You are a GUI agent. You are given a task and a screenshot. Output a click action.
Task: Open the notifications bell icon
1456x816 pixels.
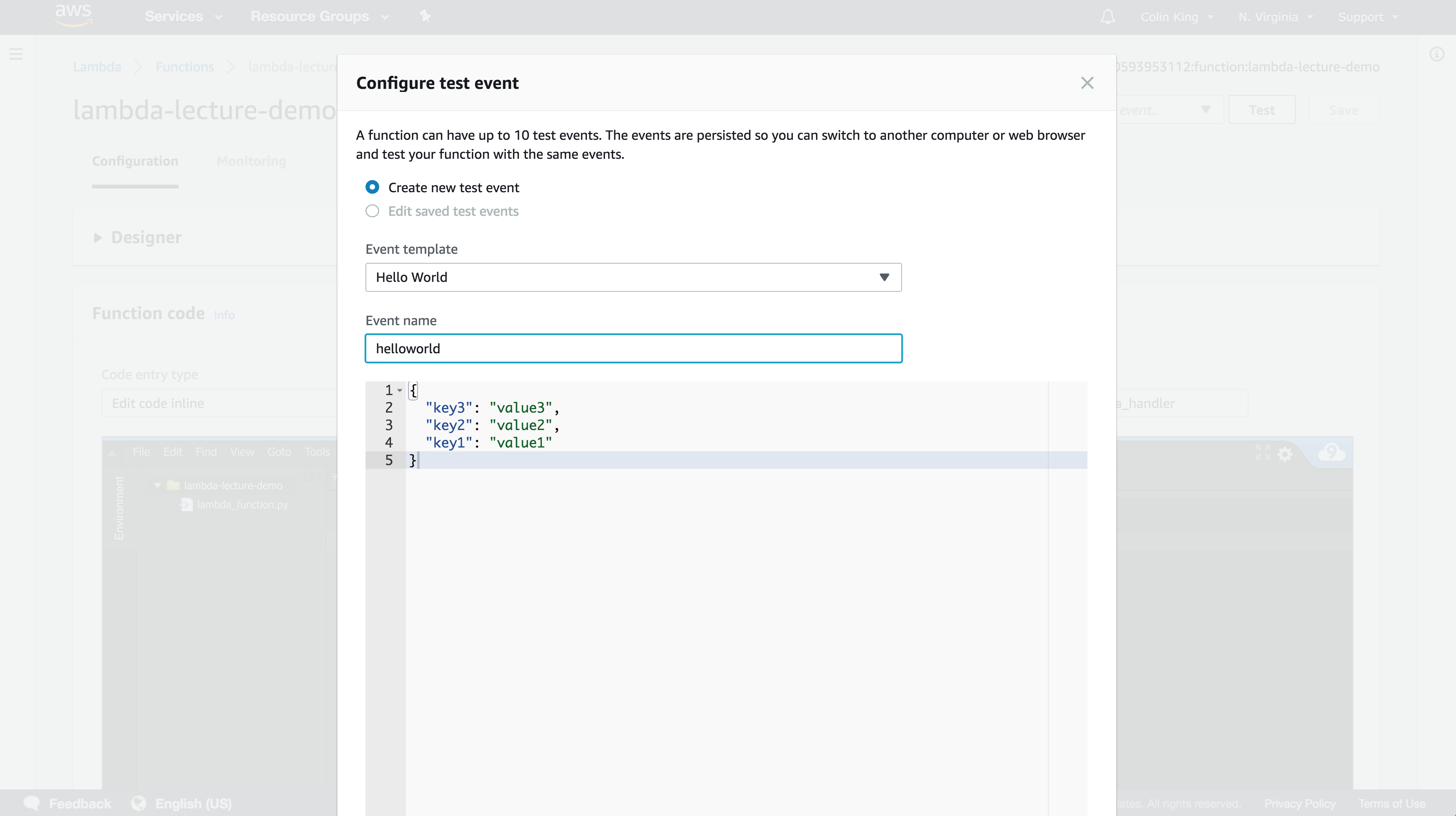coord(1107,17)
